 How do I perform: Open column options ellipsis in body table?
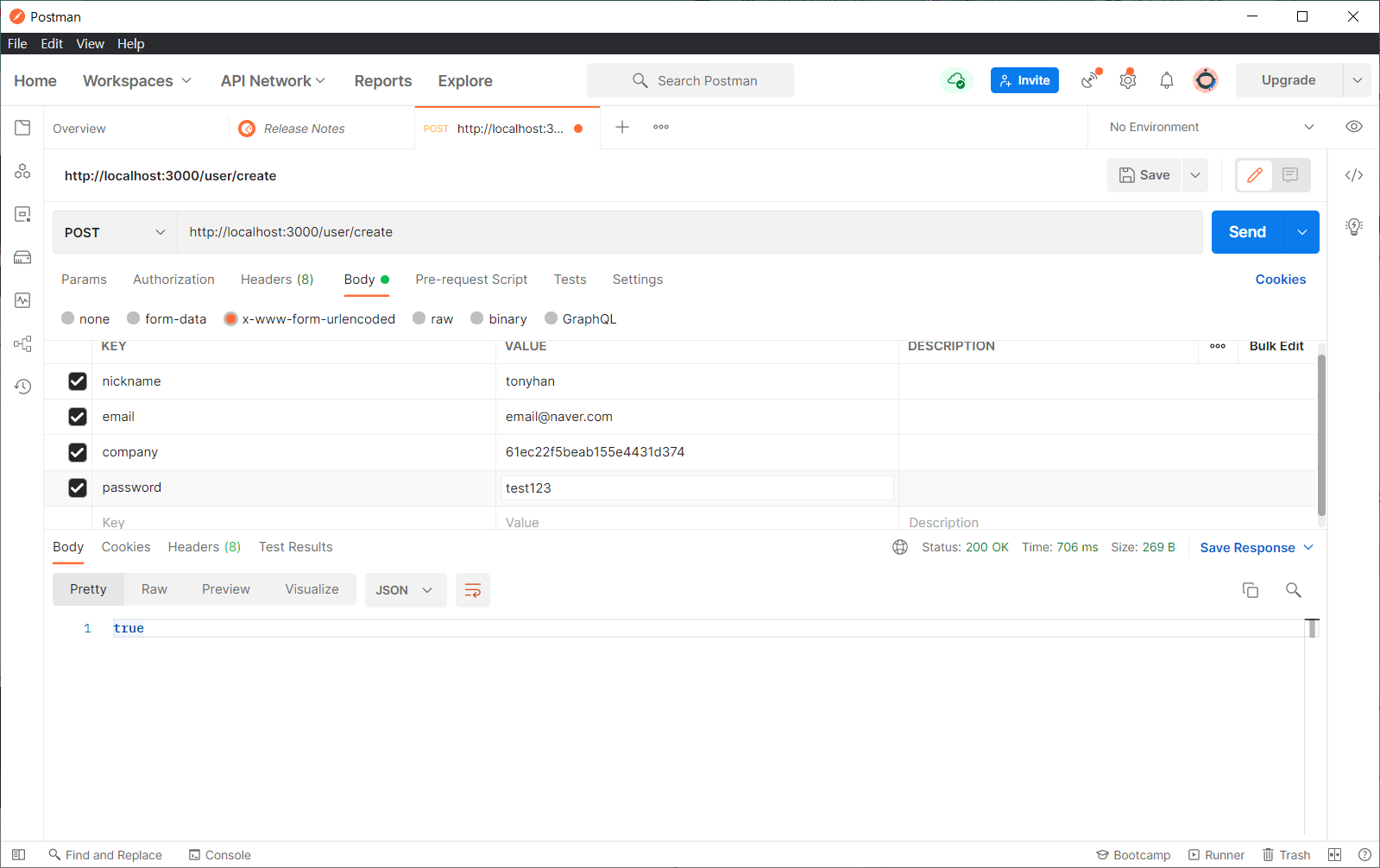pyautogui.click(x=1218, y=346)
